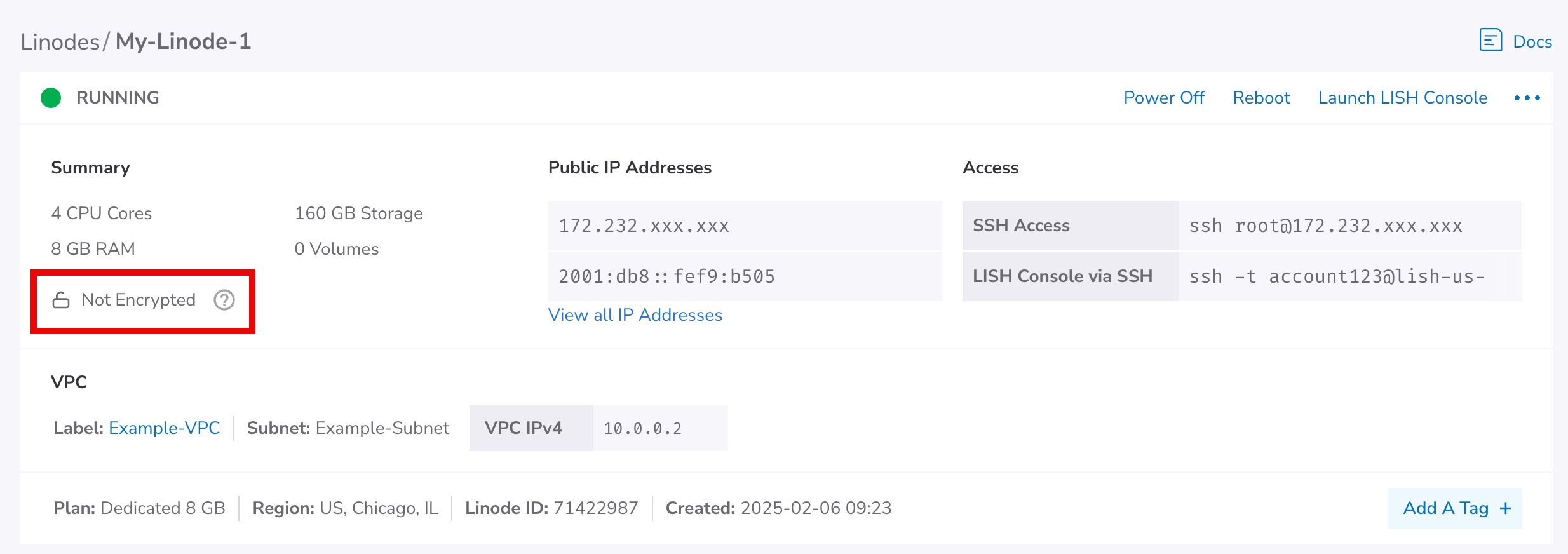Viewport: 1568px width, 554px height.
Task: Click the IPv6 address 2001:db8::fef9:b505
Action: [x=666, y=277]
